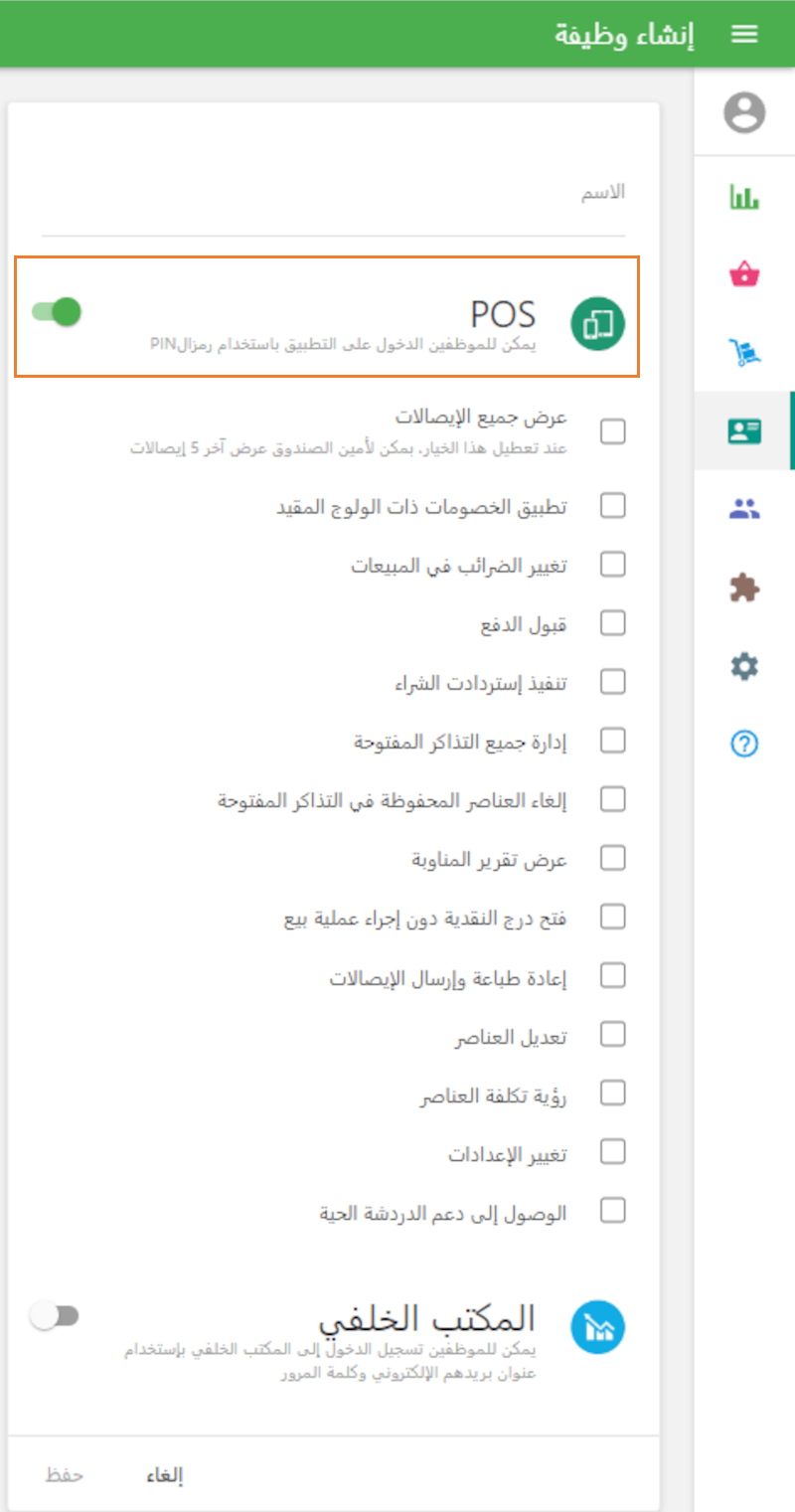Open the customers section from sidebar
The image size is (795, 1512).
pyautogui.click(x=743, y=508)
